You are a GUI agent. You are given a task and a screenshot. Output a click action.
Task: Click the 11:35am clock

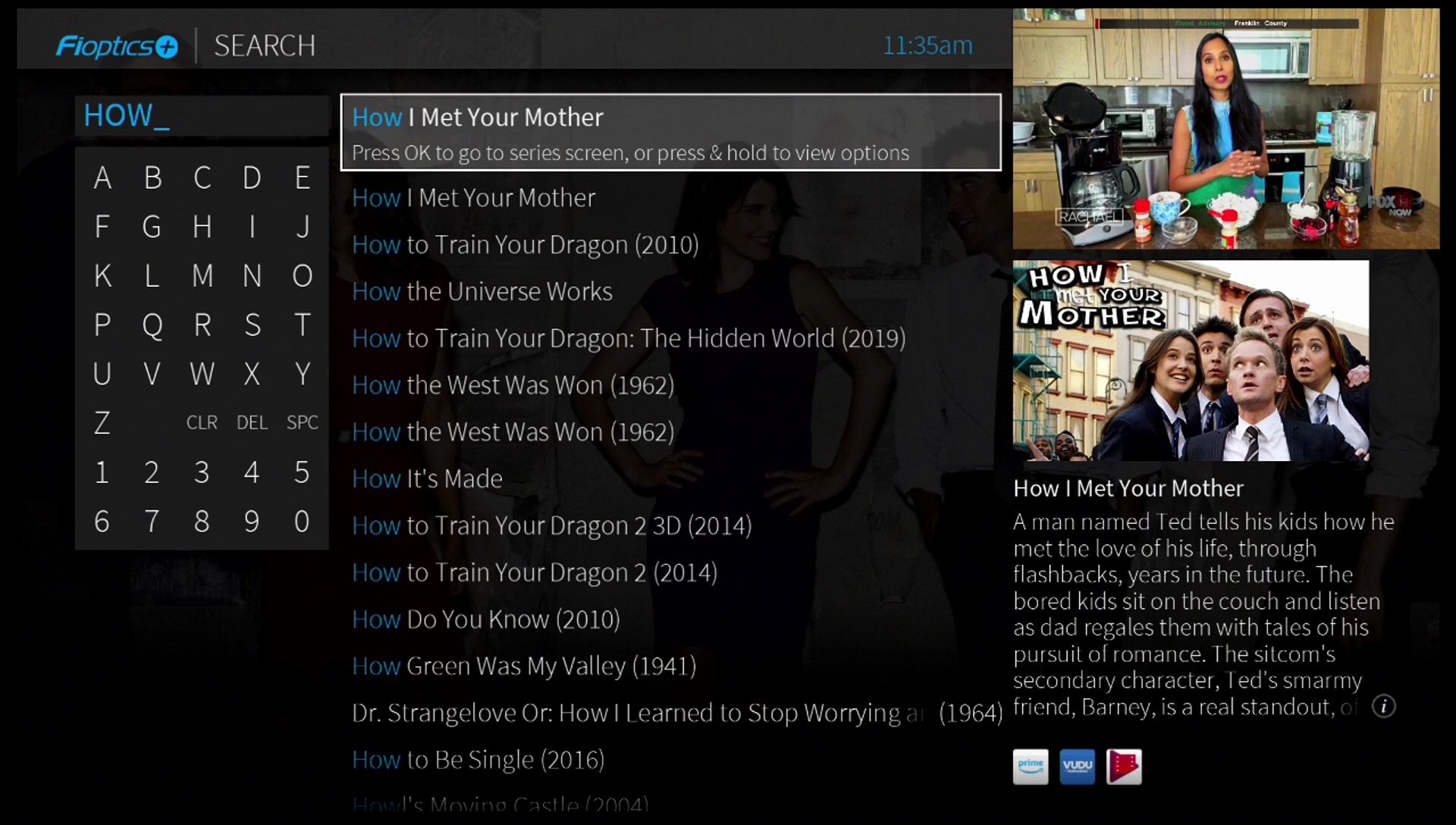(x=927, y=45)
